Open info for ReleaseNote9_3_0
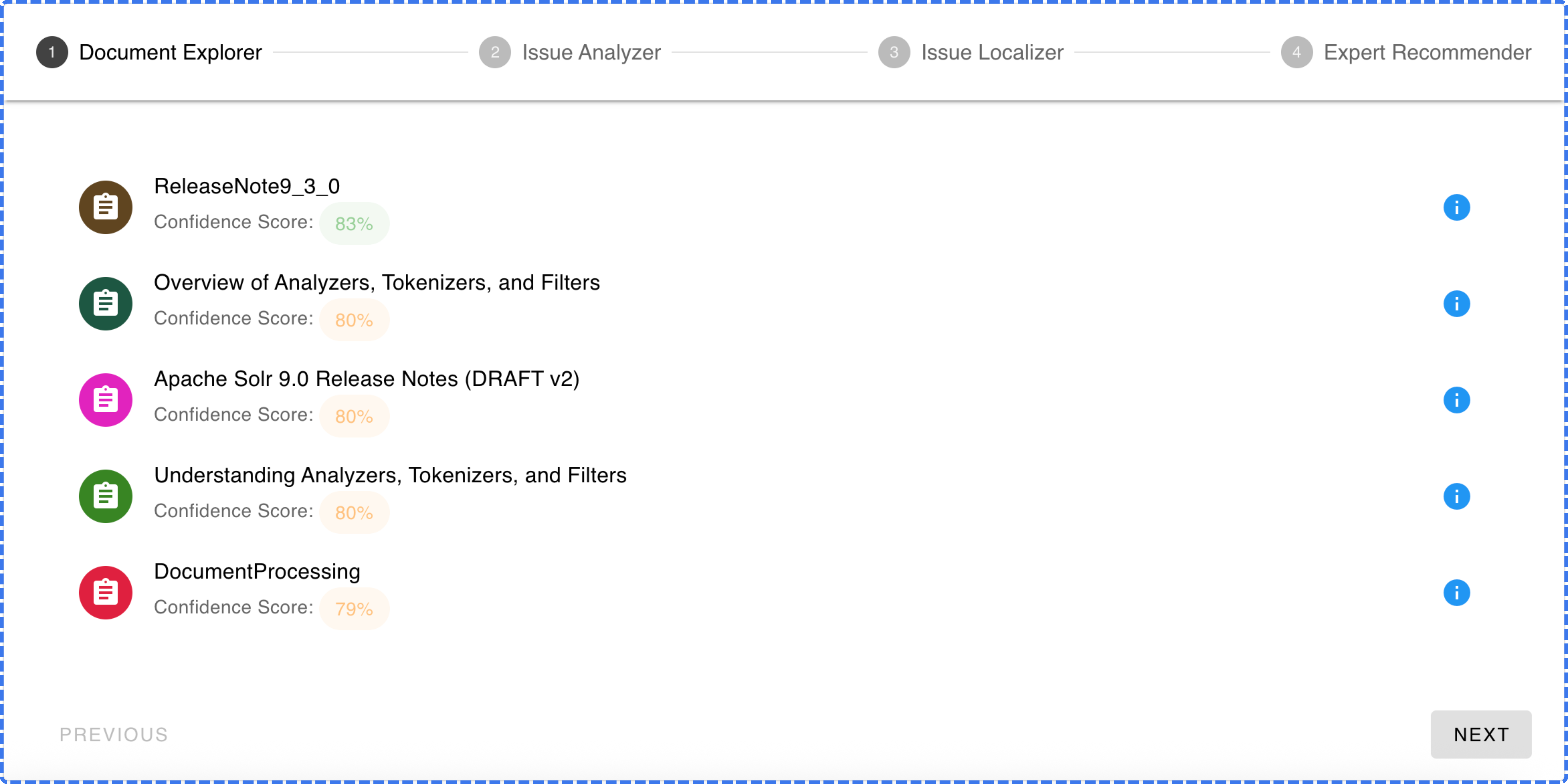Screen dimensions: 1568x784 click(1456, 208)
